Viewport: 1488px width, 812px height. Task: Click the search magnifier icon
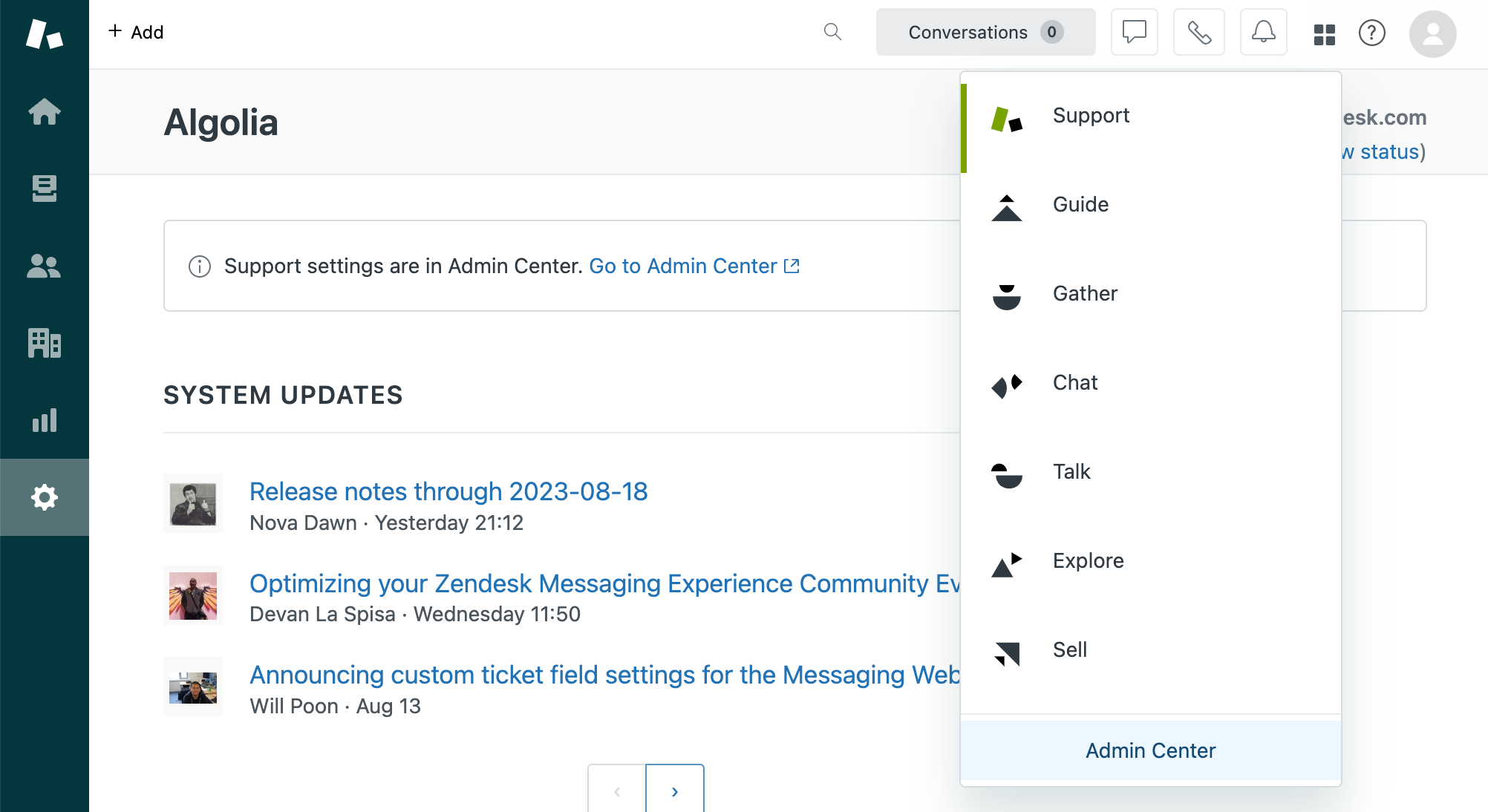point(833,33)
